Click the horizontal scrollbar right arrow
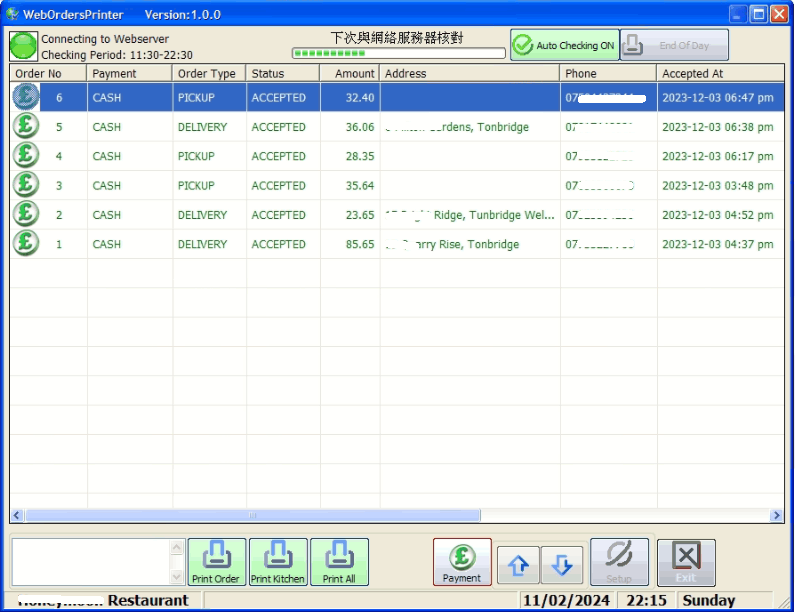The height and width of the screenshot is (612, 795). [x=777, y=516]
